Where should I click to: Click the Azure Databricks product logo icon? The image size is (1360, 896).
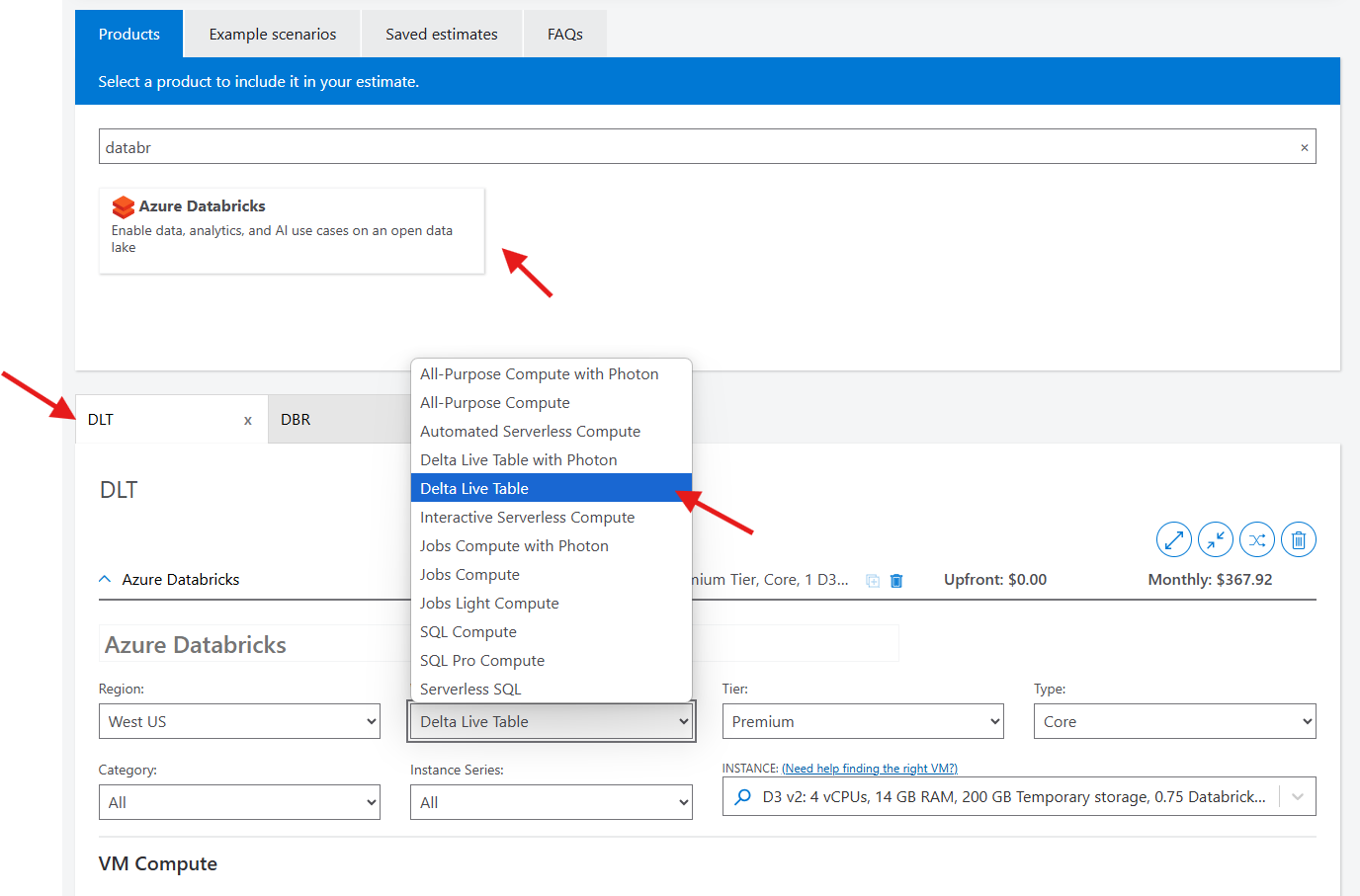[x=124, y=206]
